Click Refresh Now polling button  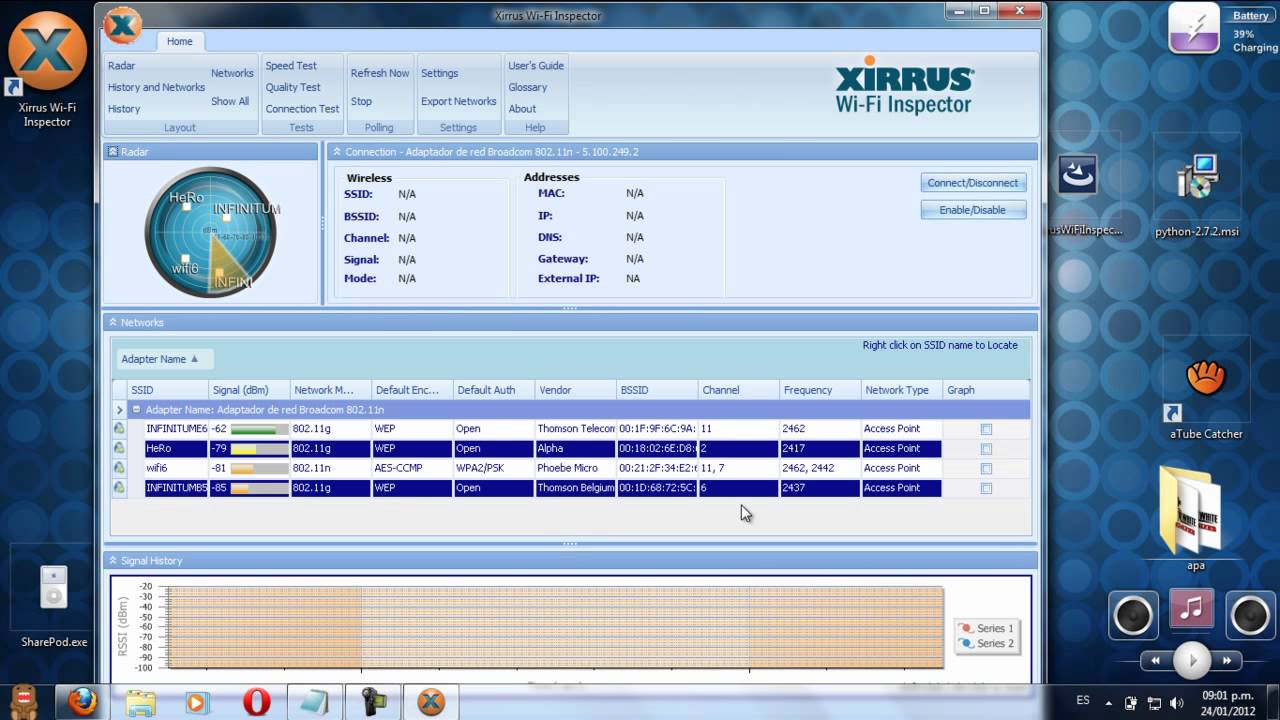pyautogui.click(x=379, y=73)
